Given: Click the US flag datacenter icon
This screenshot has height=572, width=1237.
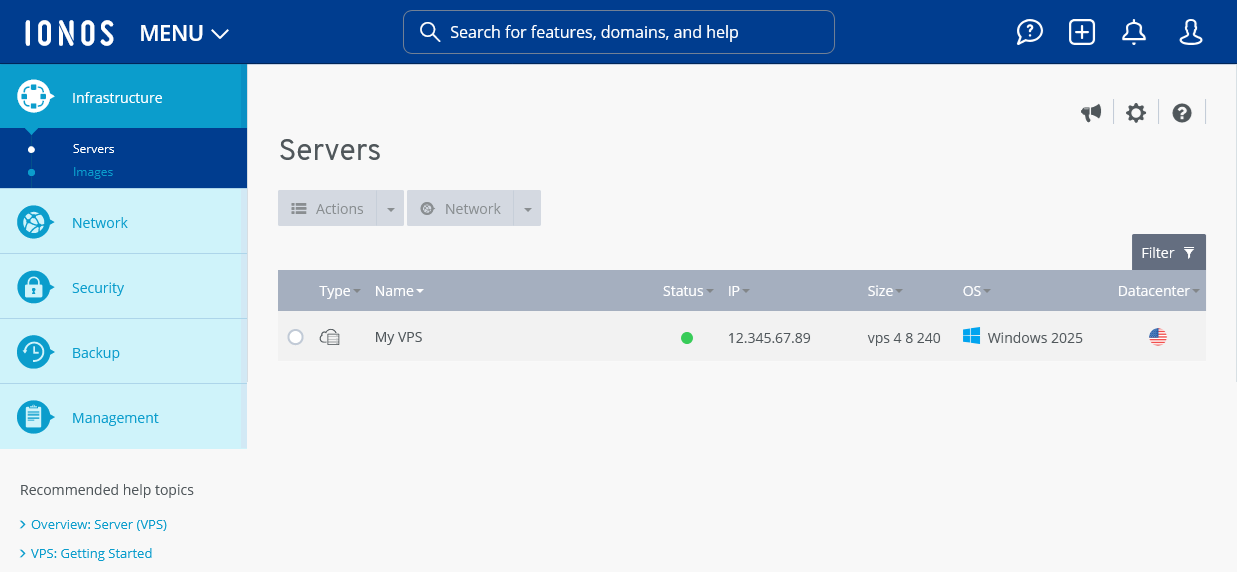Looking at the screenshot, I should point(1158,337).
